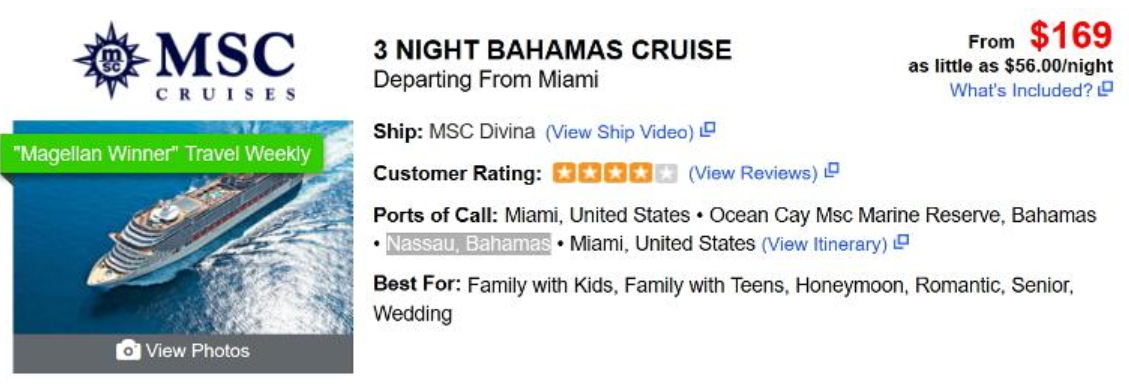Click popup icon beside View Ship Video
The image size is (1129, 389).
(x=708, y=130)
